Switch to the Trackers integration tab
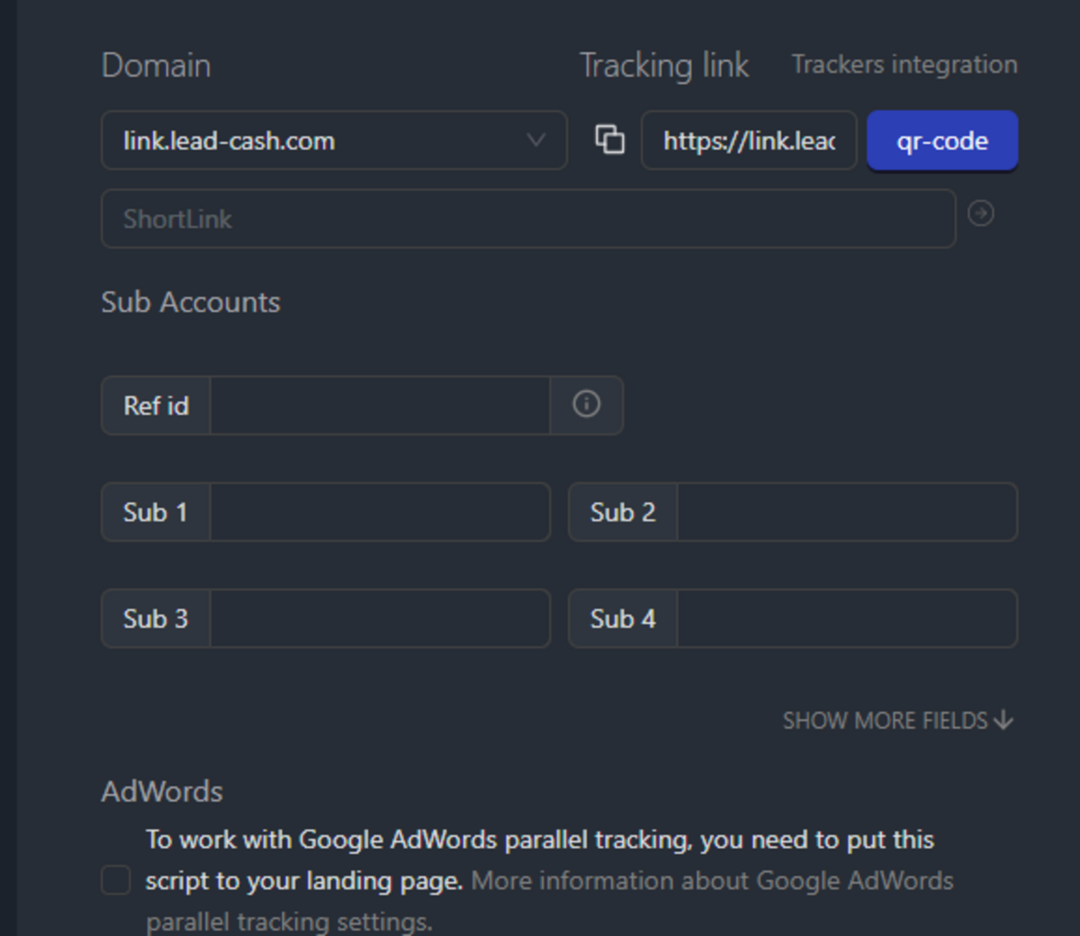This screenshot has width=1080, height=936. click(x=904, y=65)
